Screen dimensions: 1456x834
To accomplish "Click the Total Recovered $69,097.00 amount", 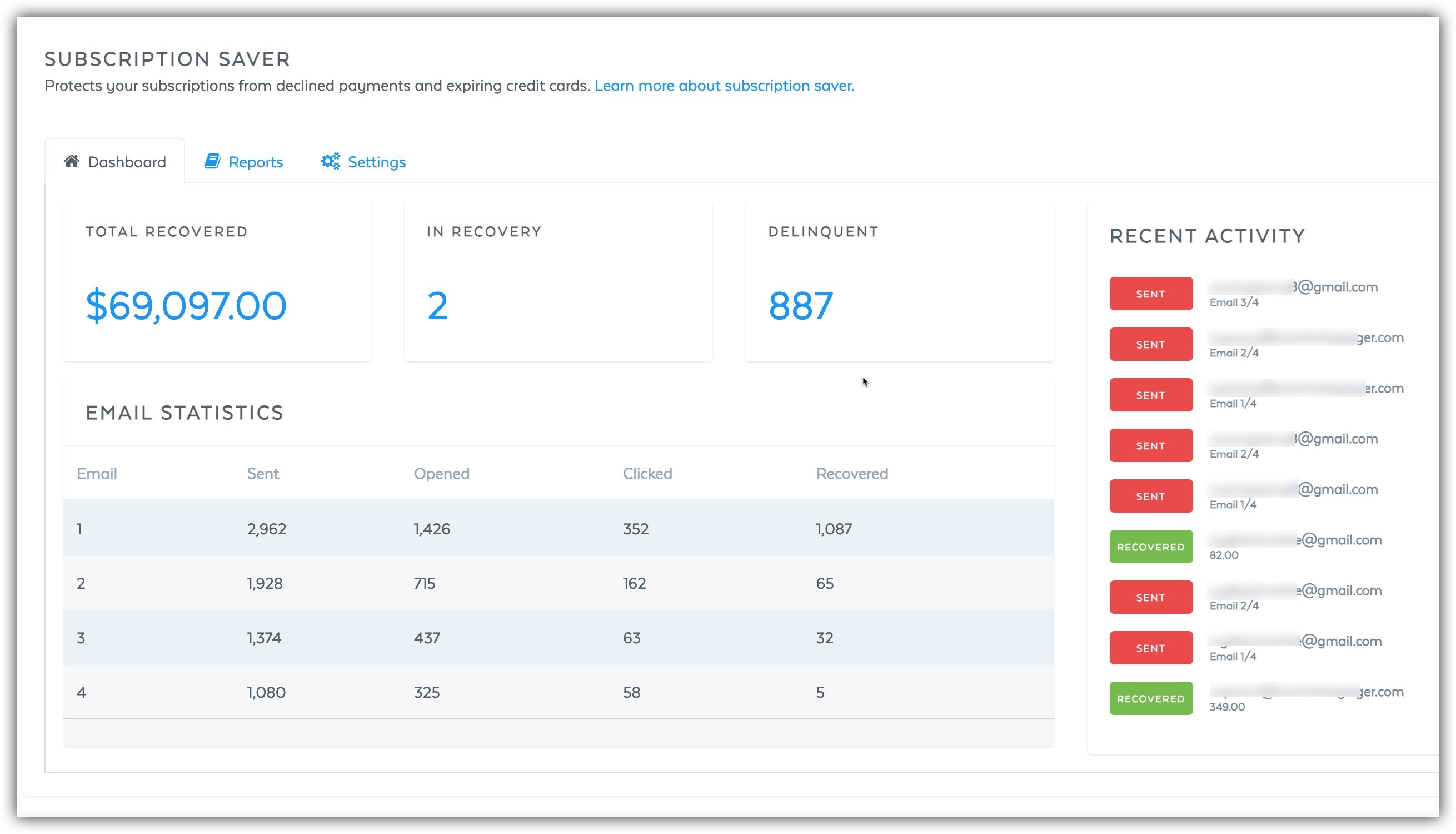I will [x=186, y=305].
